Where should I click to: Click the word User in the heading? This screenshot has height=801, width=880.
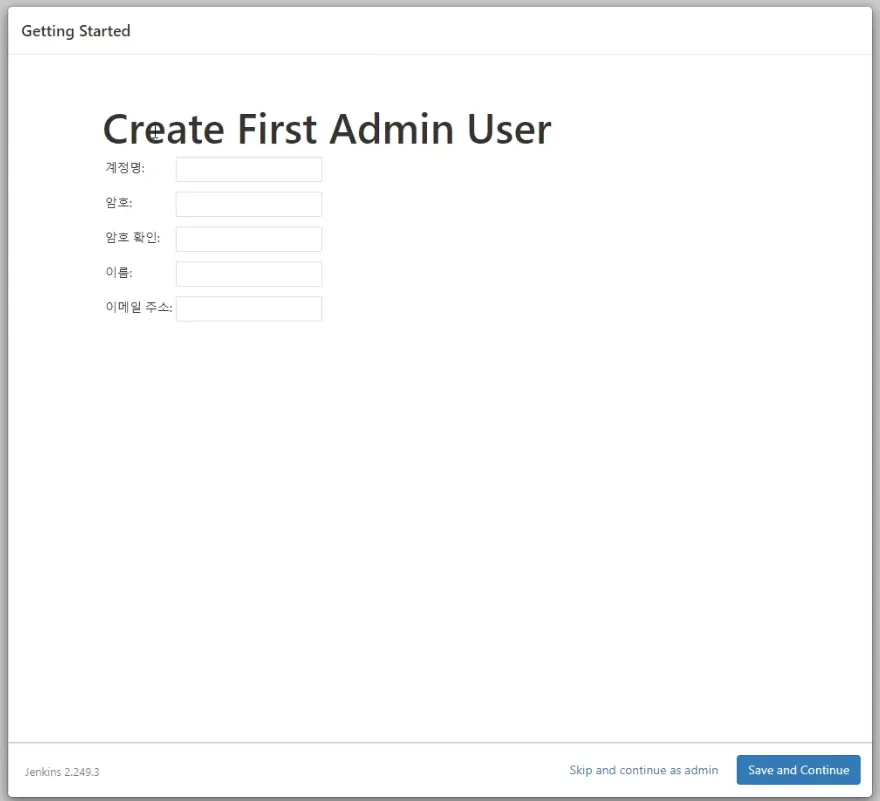[x=509, y=130]
